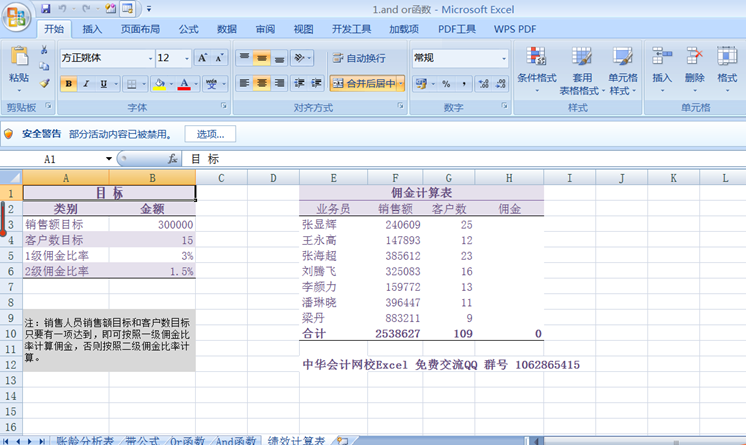This screenshot has width=746, height=445.
Task: Click the Percent Style icon
Action: (445, 84)
